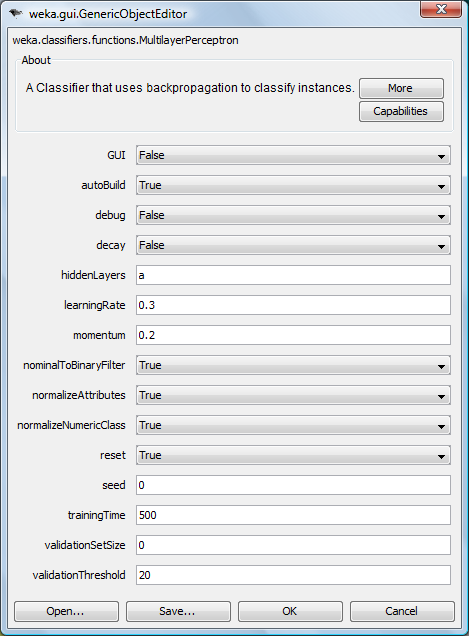Show the classifier Capabilities
Image resolution: width=469 pixels, height=636 pixels.
click(x=401, y=112)
